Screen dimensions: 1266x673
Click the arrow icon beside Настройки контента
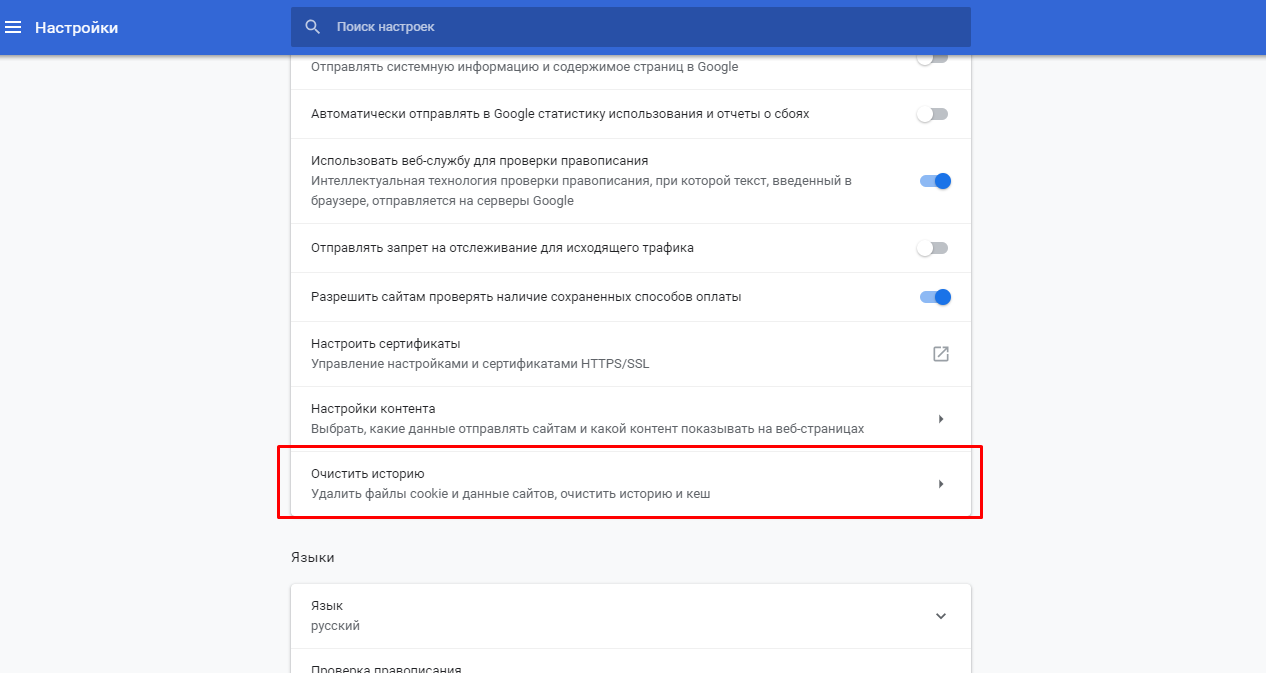[x=940, y=419]
